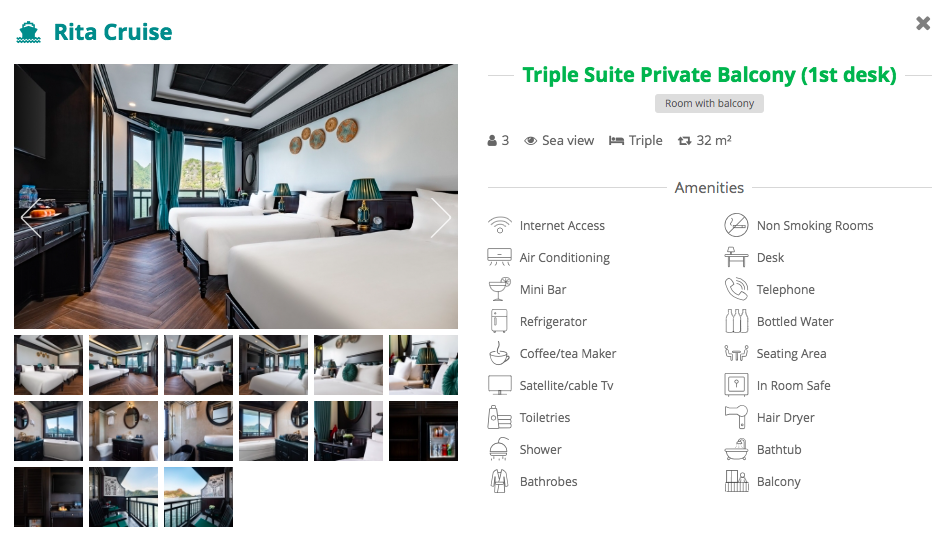Open the bathtub window thumbnail
This screenshot has width=945, height=538.
click(x=49, y=431)
